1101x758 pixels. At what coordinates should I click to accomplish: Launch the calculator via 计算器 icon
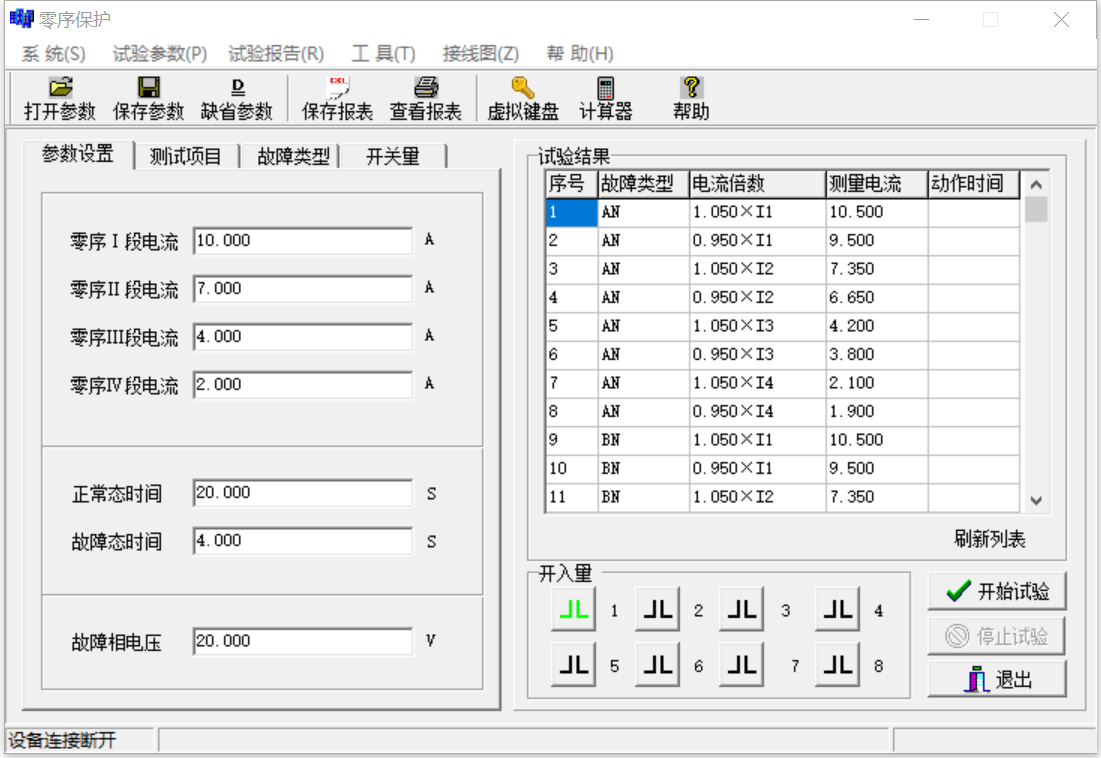coord(608,98)
